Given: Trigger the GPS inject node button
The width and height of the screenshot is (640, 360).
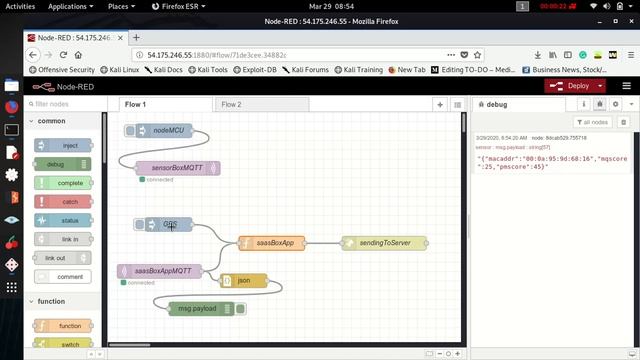Looking at the screenshot, I should coord(139,224).
